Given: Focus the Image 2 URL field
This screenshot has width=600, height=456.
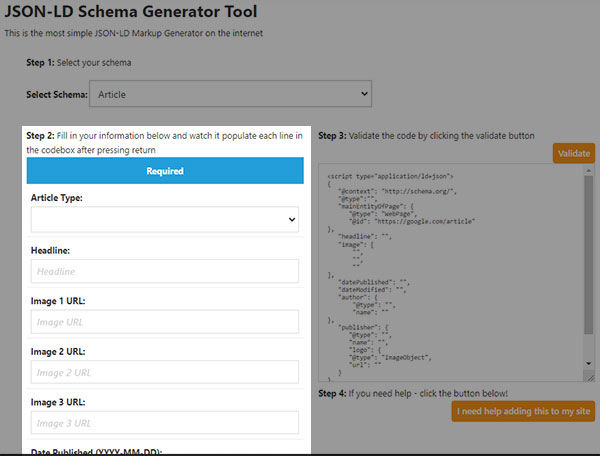Looking at the screenshot, I should [165, 372].
